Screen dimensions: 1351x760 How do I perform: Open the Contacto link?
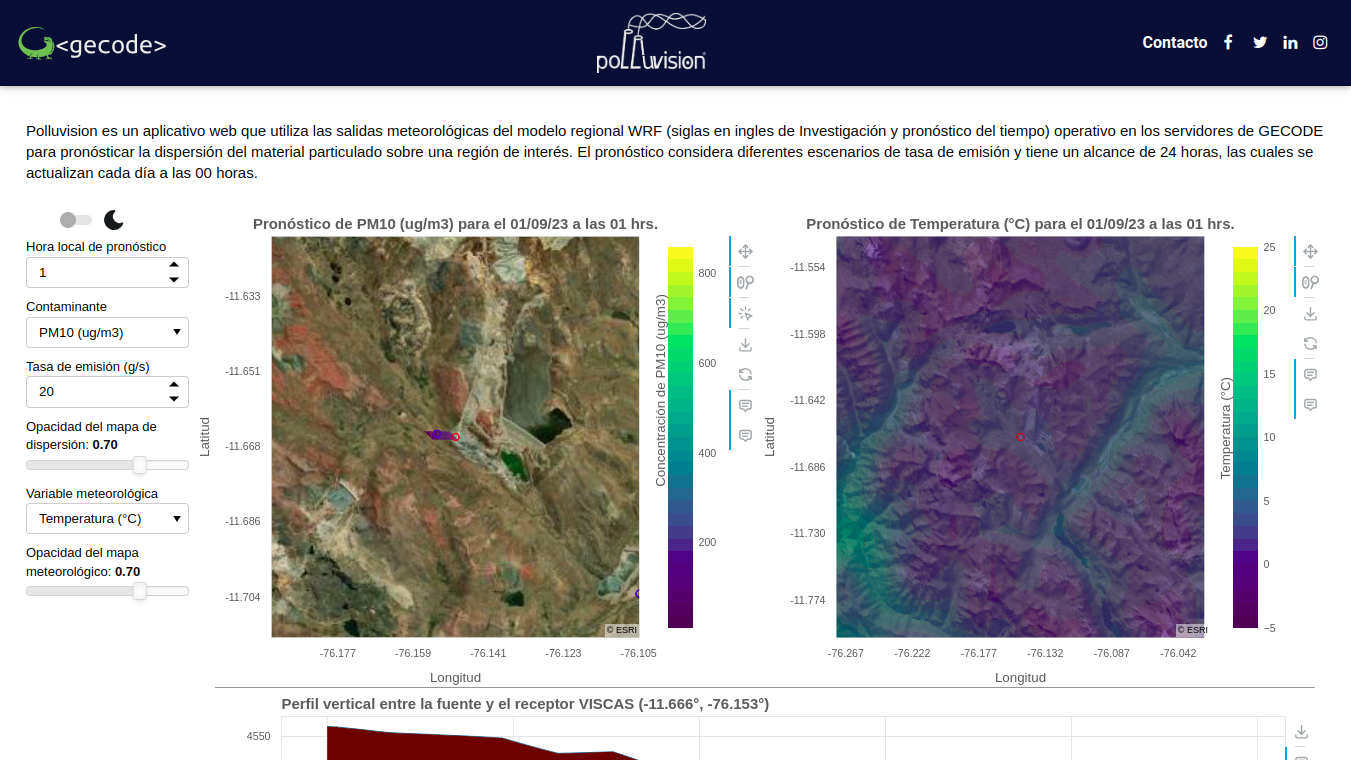1174,43
